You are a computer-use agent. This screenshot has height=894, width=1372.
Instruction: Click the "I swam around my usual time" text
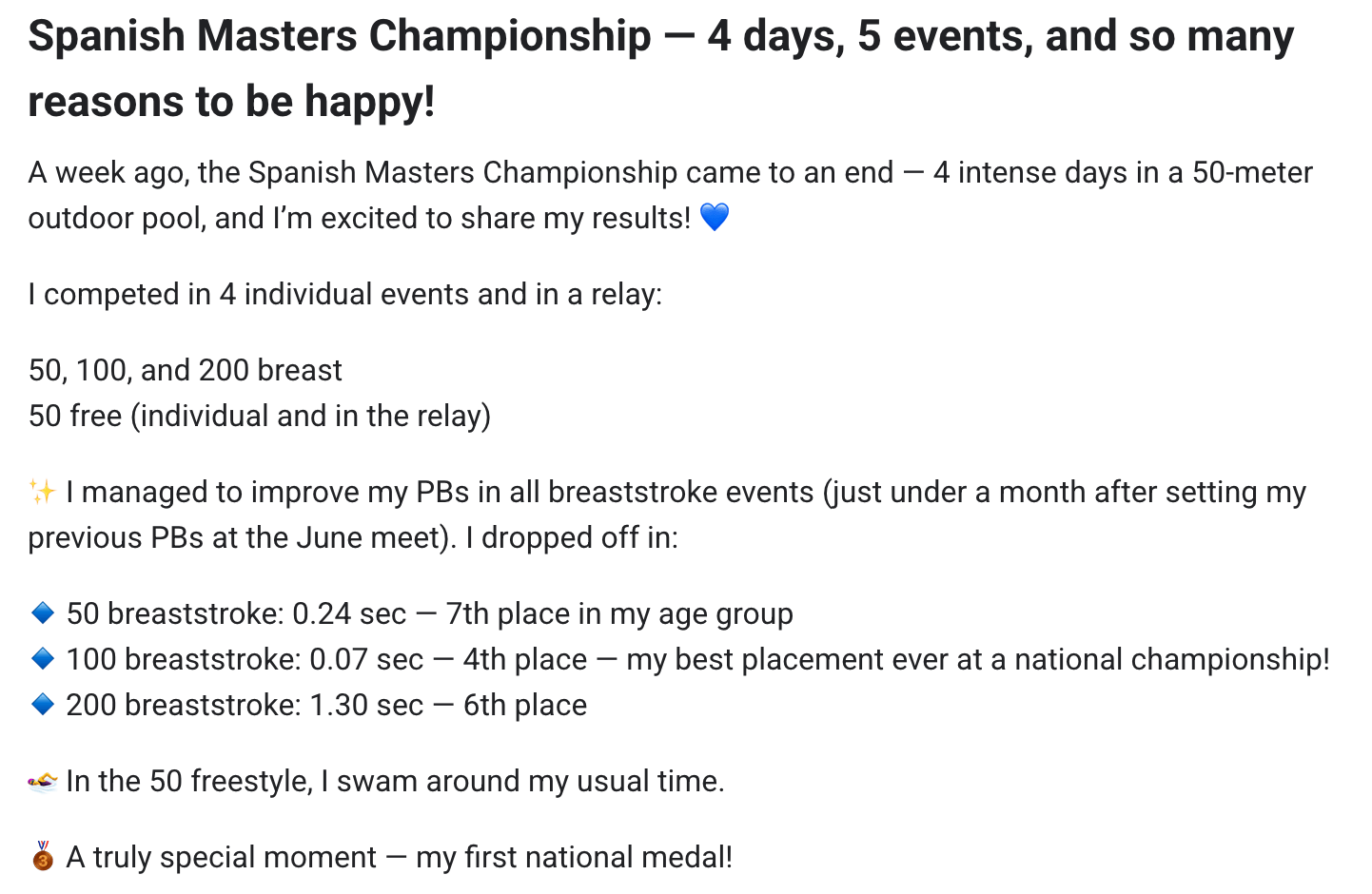pos(522,782)
